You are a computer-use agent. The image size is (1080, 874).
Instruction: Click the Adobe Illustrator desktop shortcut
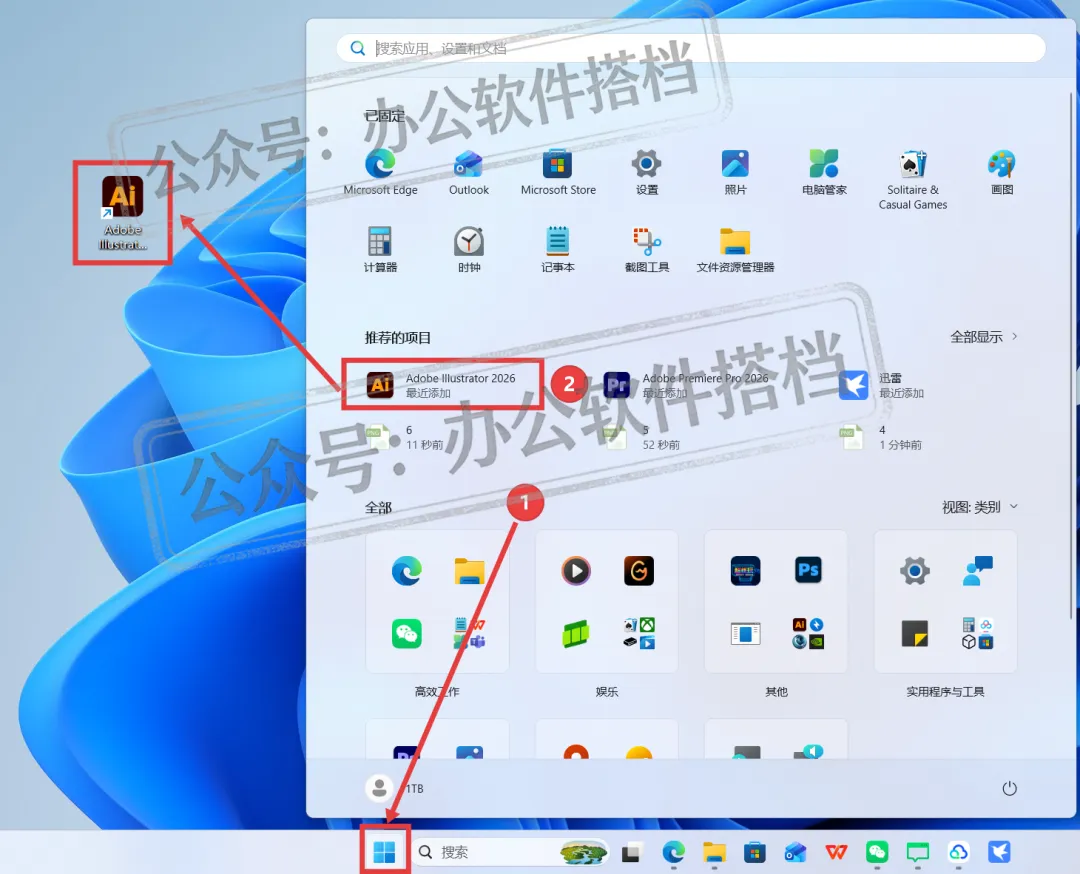click(123, 212)
